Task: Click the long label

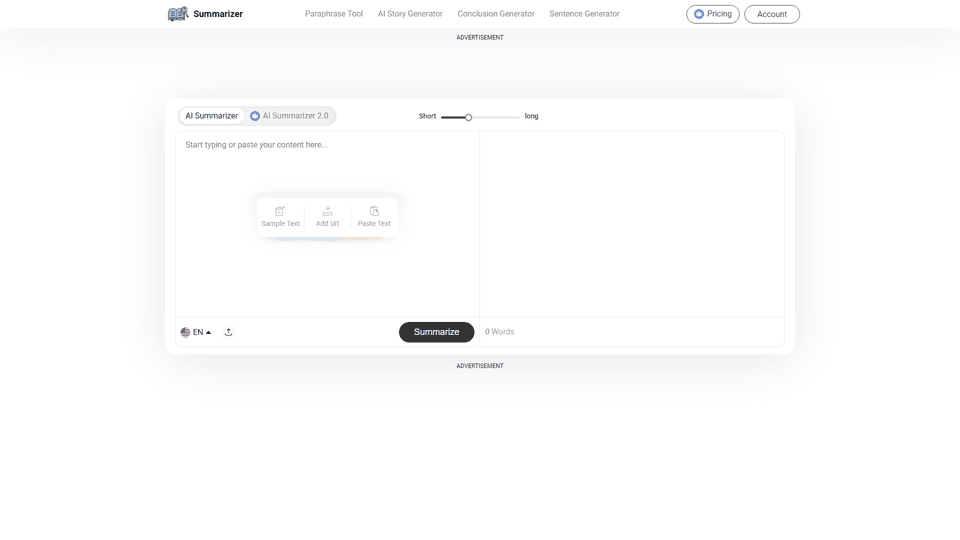Action: (531, 116)
